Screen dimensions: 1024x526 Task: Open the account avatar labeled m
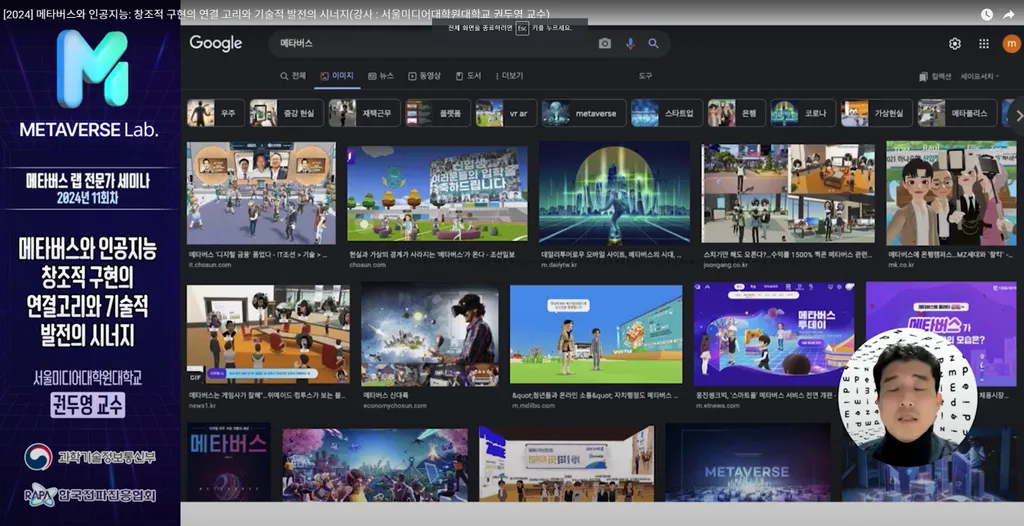tap(1011, 44)
